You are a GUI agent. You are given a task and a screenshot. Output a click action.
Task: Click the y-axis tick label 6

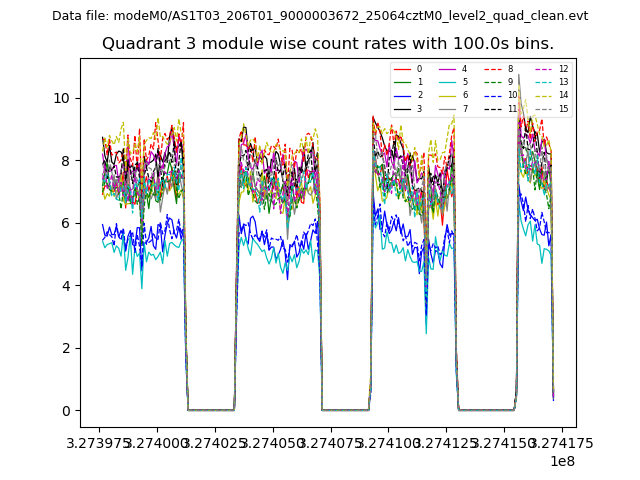point(65,223)
